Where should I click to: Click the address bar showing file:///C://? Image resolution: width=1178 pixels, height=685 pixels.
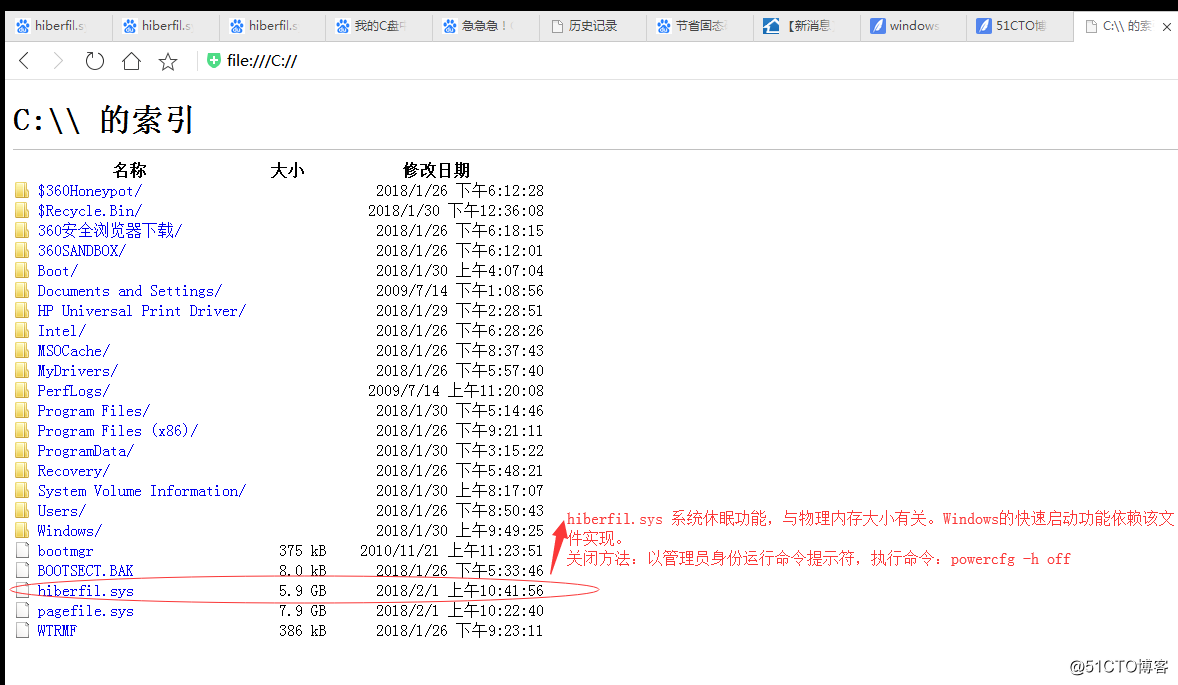click(261, 61)
